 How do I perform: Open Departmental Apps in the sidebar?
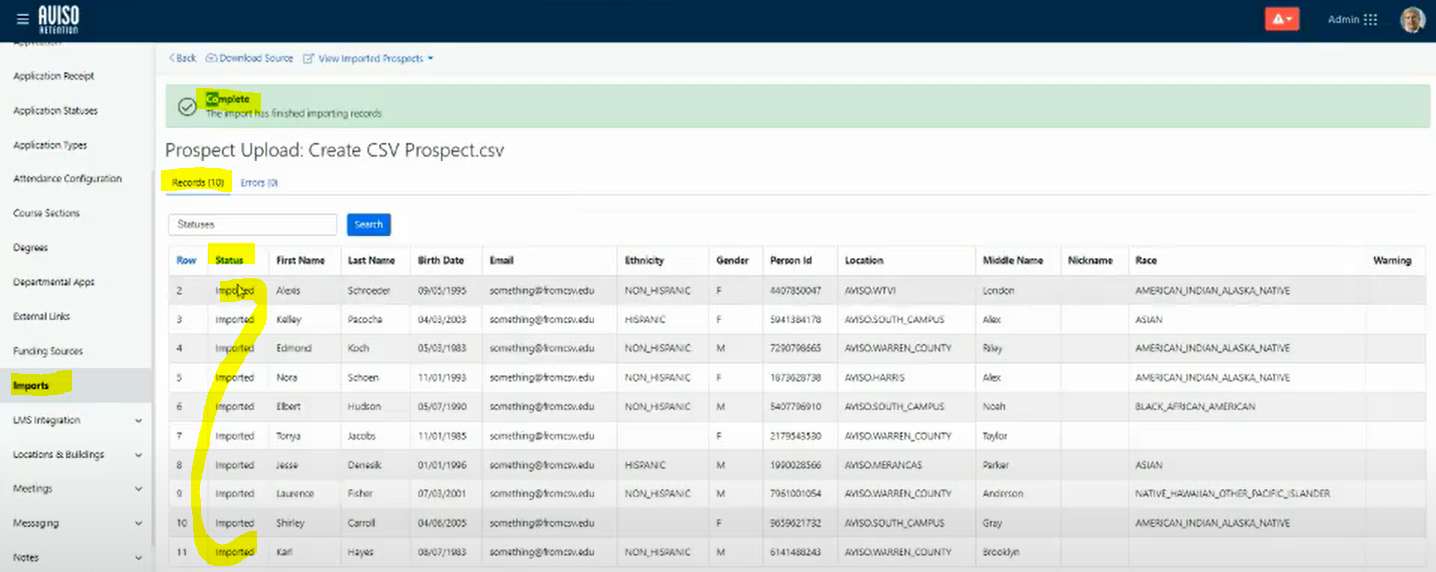click(x=54, y=282)
